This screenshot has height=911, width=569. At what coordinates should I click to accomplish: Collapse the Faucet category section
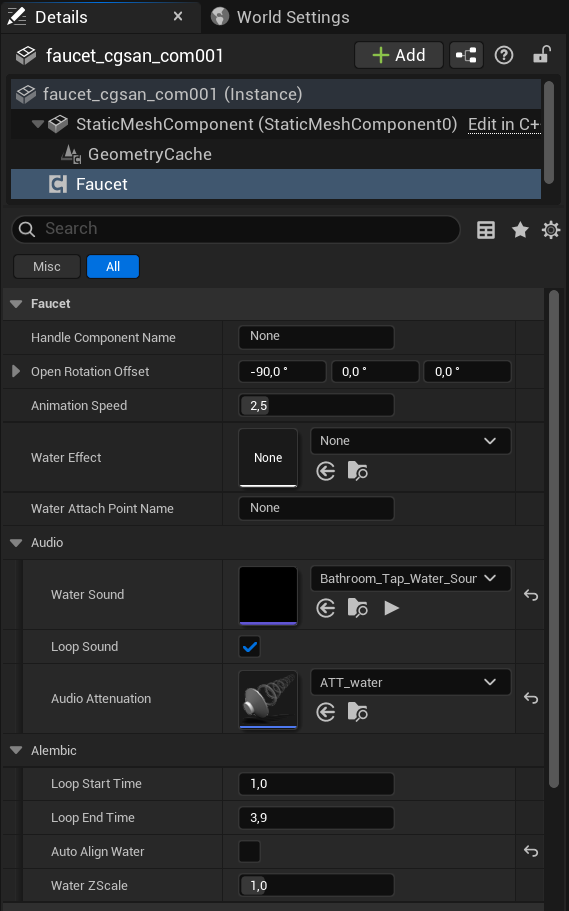pos(16,304)
